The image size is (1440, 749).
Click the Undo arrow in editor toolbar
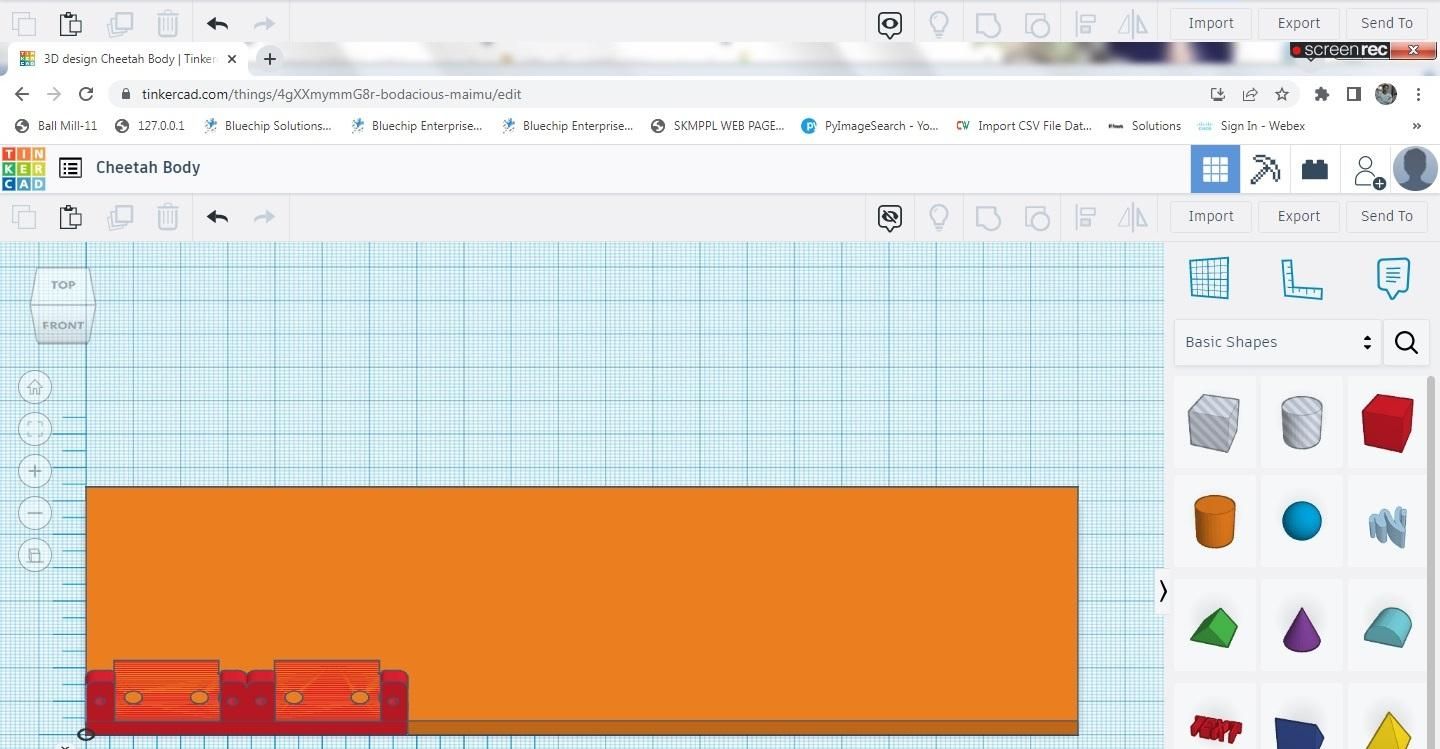tap(217, 216)
